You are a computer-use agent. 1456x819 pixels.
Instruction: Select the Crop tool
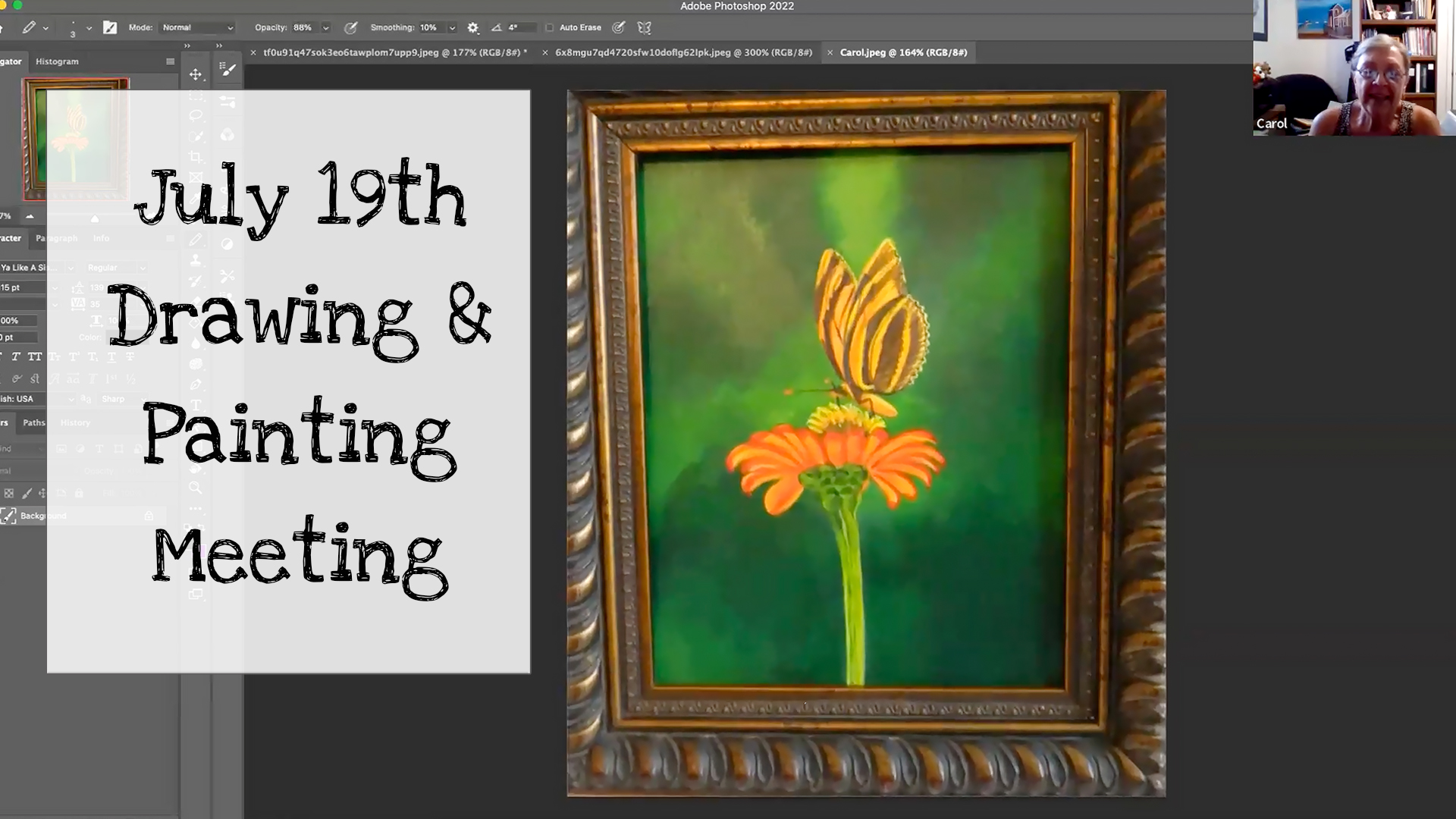click(196, 157)
